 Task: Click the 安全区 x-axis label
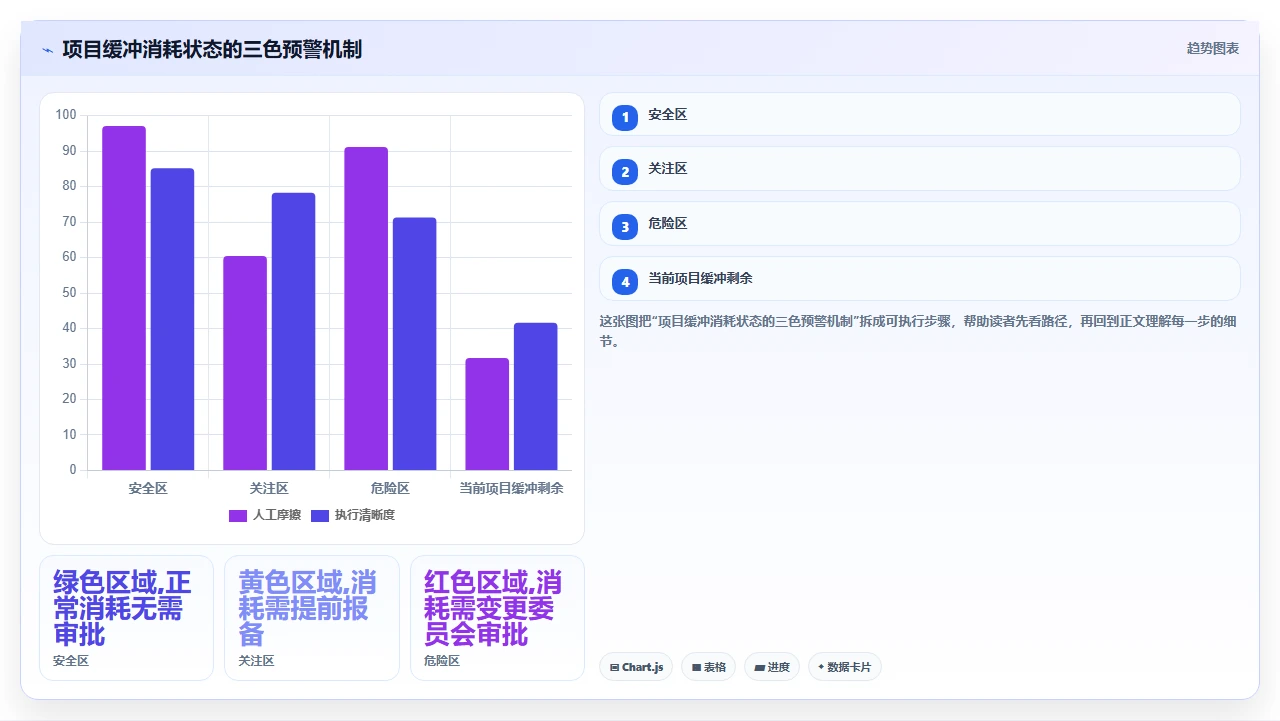point(148,488)
